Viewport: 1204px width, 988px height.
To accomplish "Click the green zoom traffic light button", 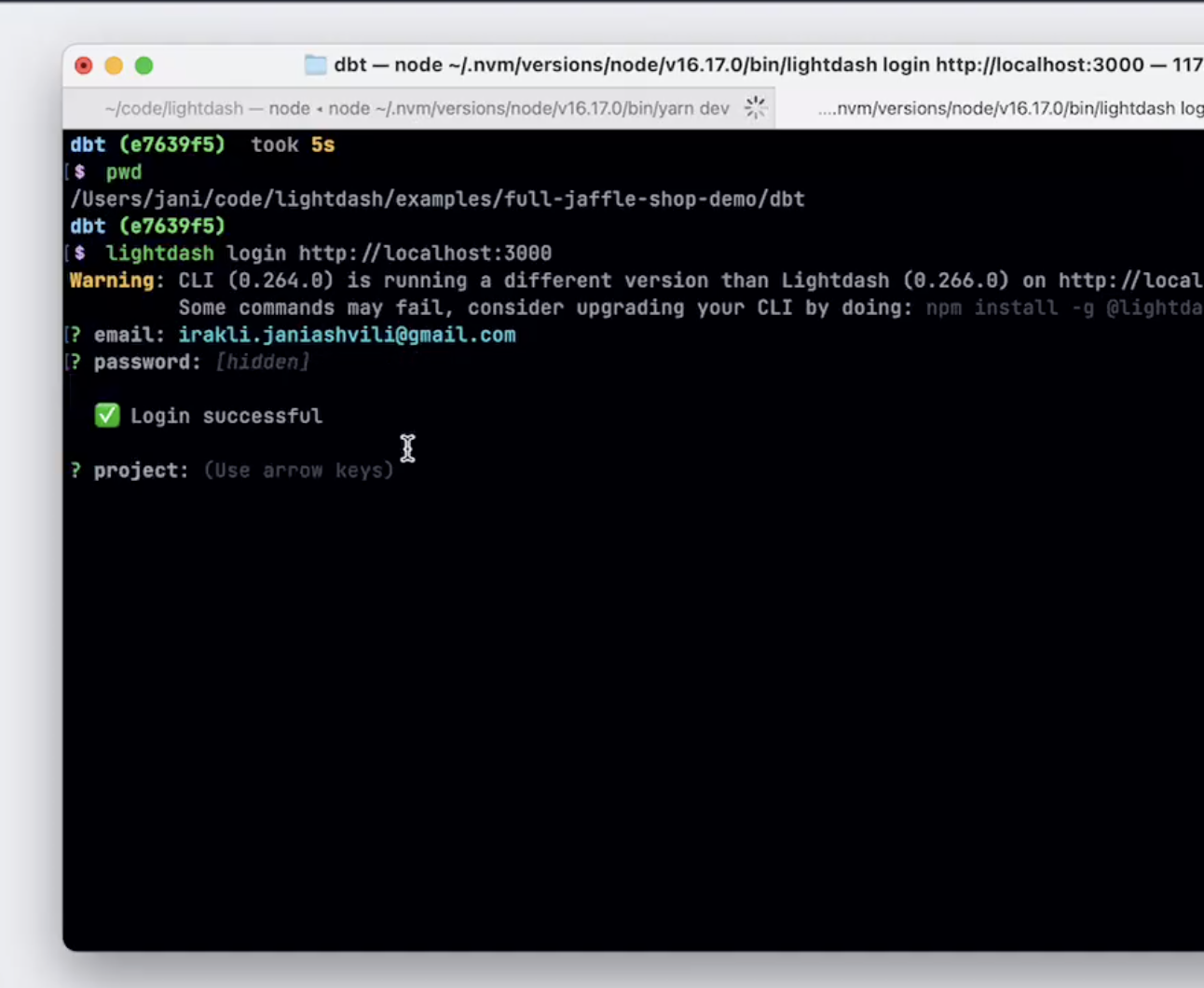I will (x=144, y=65).
